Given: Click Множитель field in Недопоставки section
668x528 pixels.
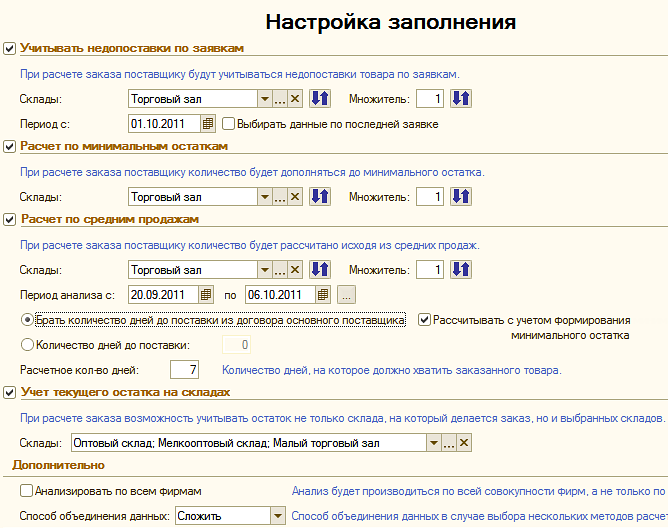Looking at the screenshot, I should click(430, 99).
